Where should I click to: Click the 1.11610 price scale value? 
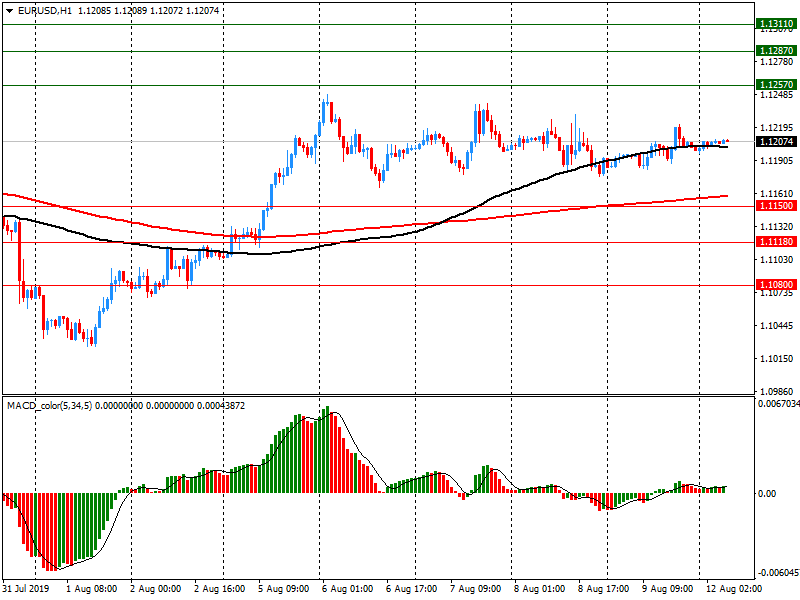tap(777, 194)
